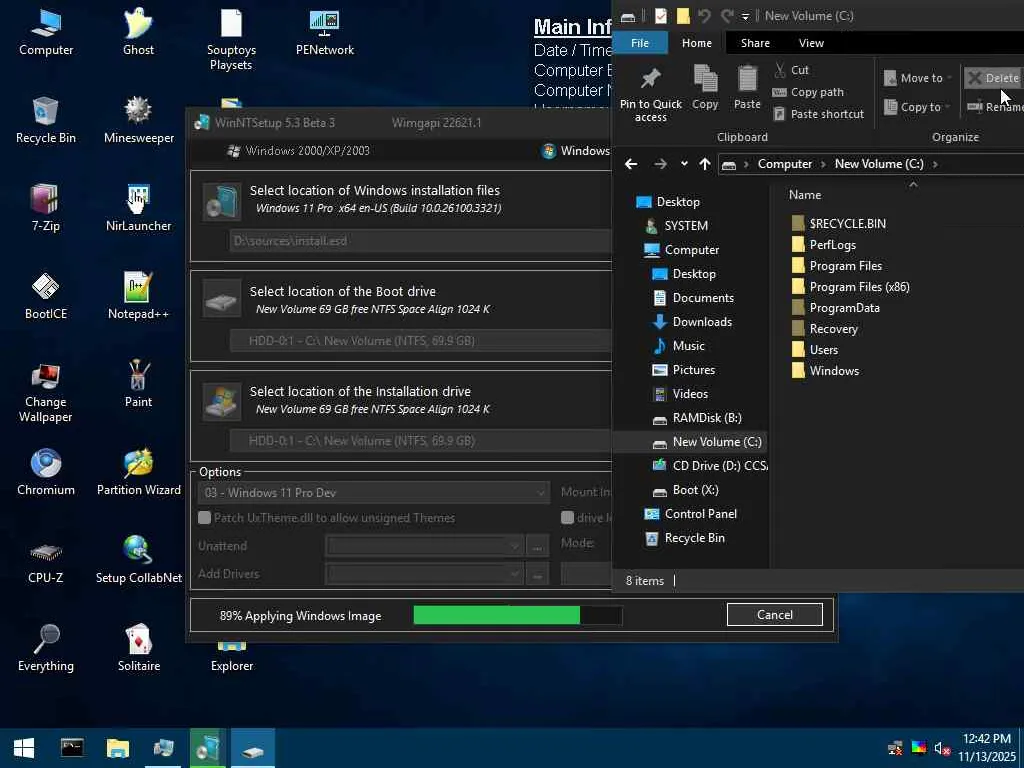Open the Copy to dropdown in ribbon
1024x768 pixels.
tap(918, 107)
